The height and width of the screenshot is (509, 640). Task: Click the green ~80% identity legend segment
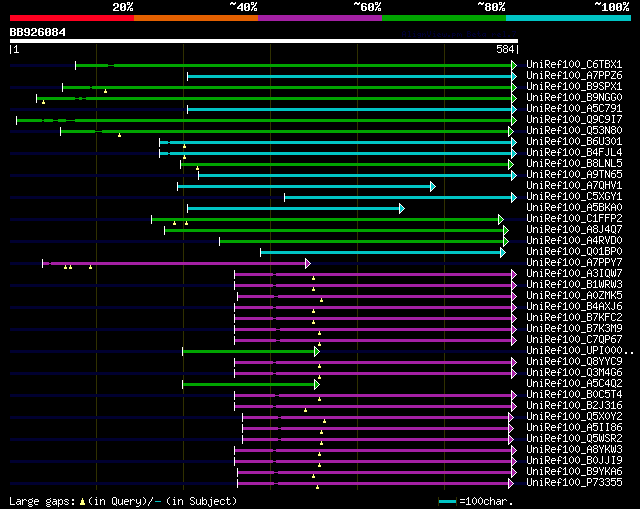coord(444,18)
